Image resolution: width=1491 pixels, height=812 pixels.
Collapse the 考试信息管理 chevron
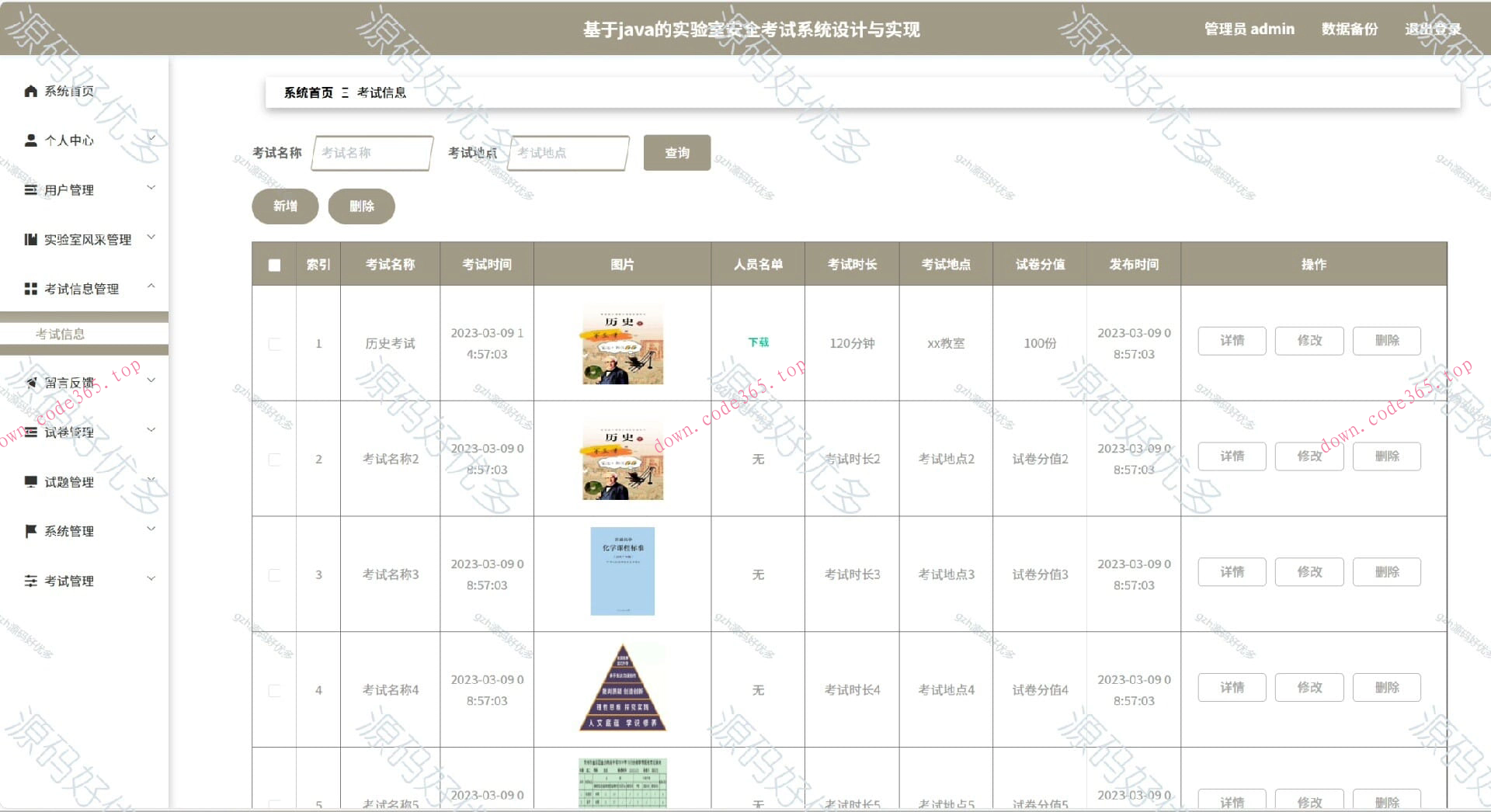[151, 286]
